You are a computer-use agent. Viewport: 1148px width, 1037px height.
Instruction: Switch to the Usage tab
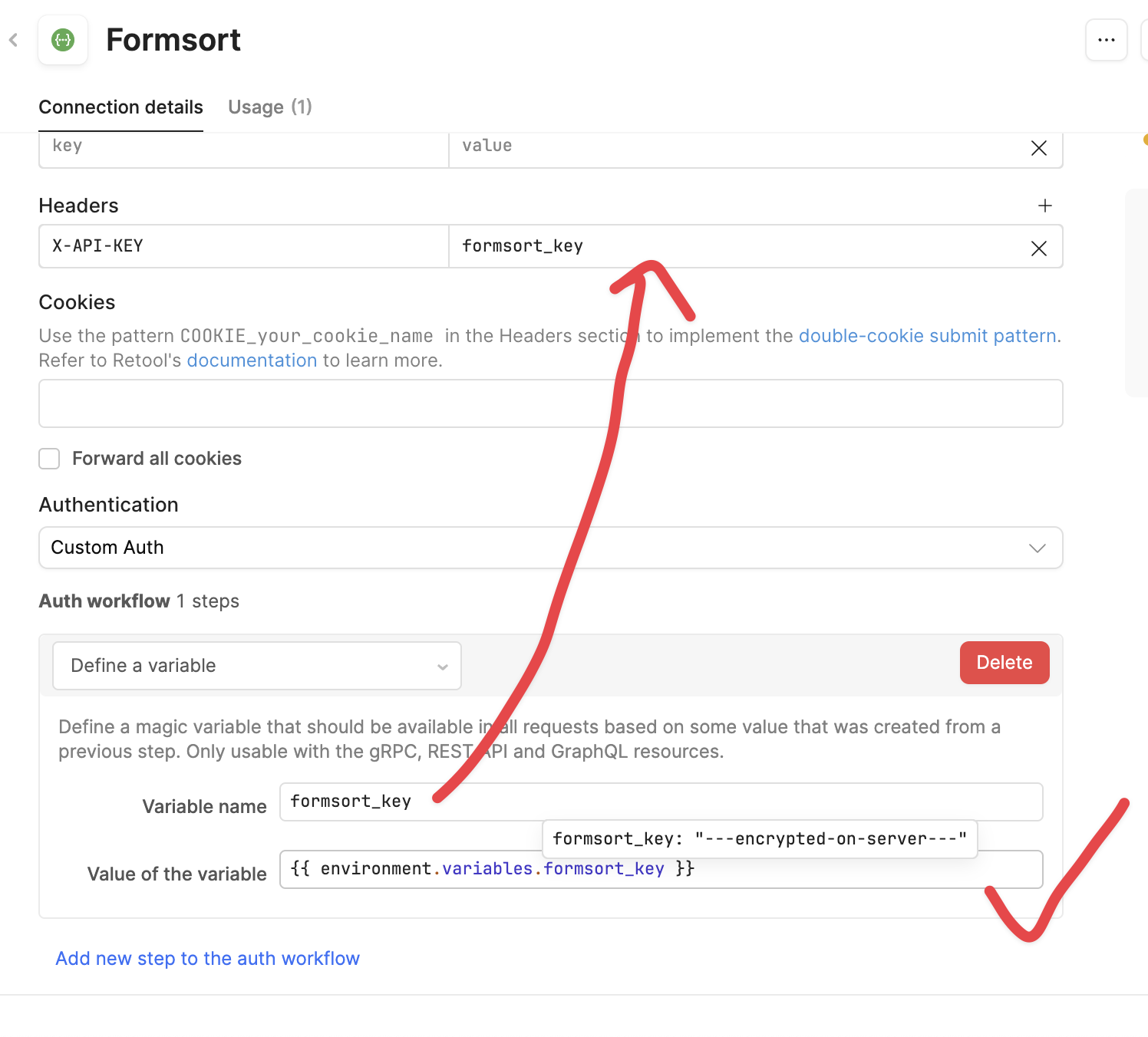(x=269, y=107)
